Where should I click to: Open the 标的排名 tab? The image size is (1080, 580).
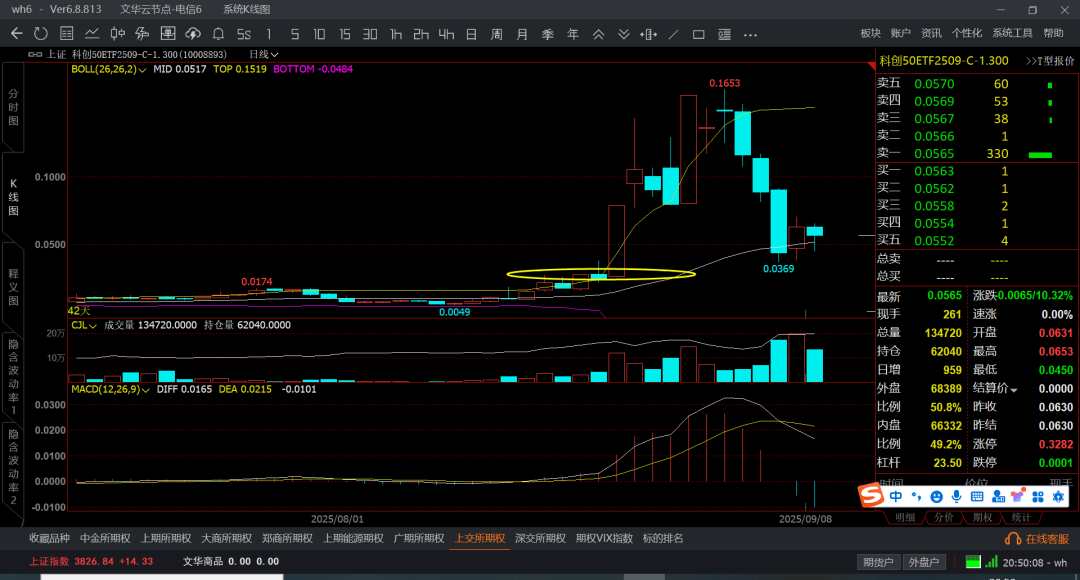(663, 539)
